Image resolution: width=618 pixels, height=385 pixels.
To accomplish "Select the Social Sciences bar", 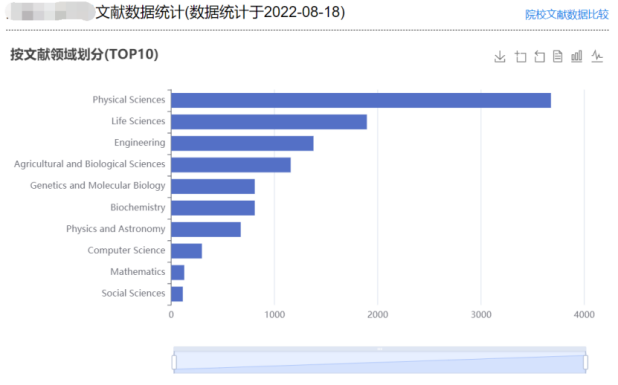I will click(177, 294).
